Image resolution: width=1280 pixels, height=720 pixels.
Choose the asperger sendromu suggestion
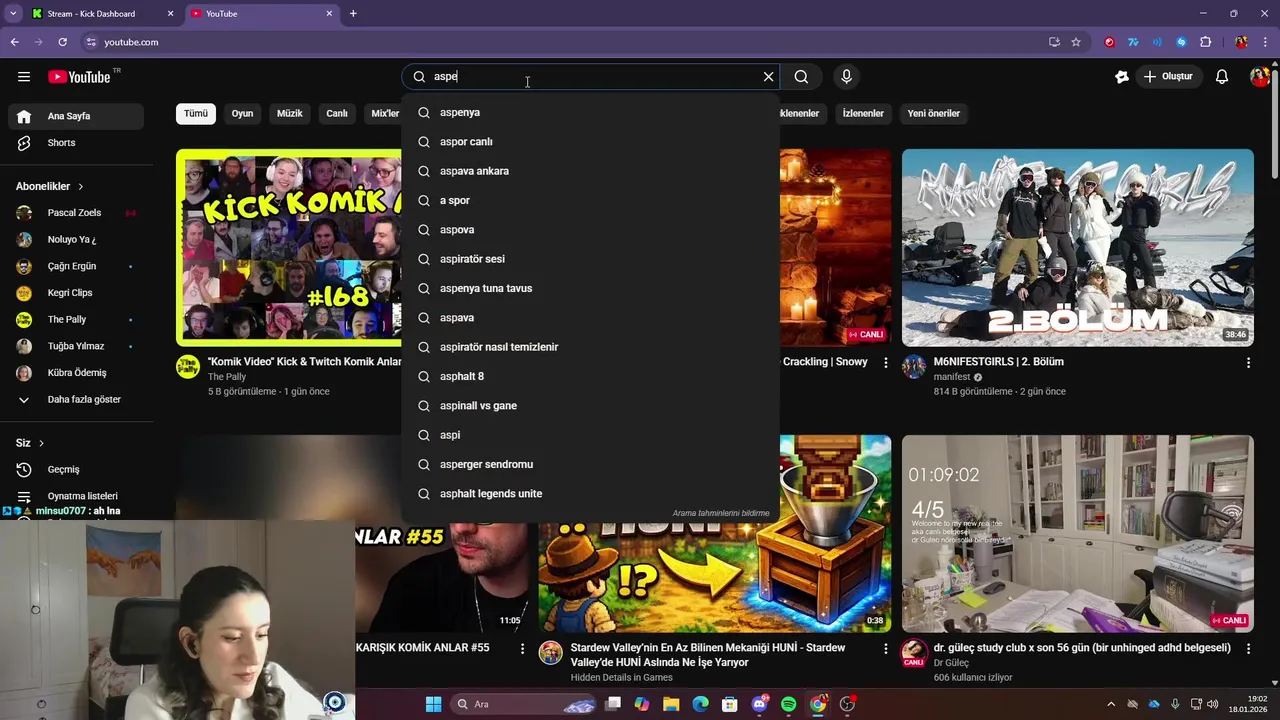(x=591, y=465)
